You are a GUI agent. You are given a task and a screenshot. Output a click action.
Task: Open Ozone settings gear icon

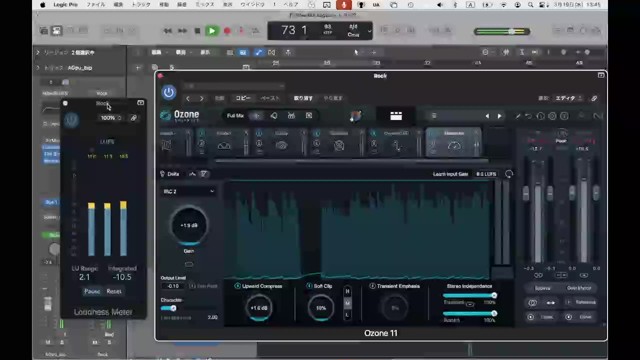pyautogui.click(x=552, y=116)
